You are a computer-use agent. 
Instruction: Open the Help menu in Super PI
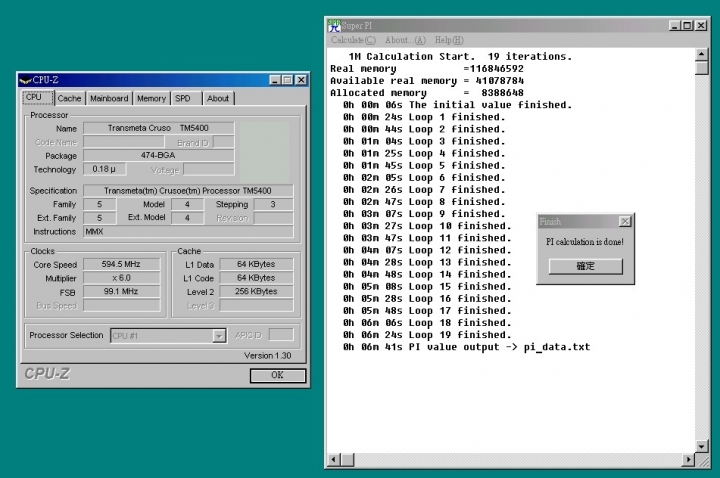pos(449,40)
